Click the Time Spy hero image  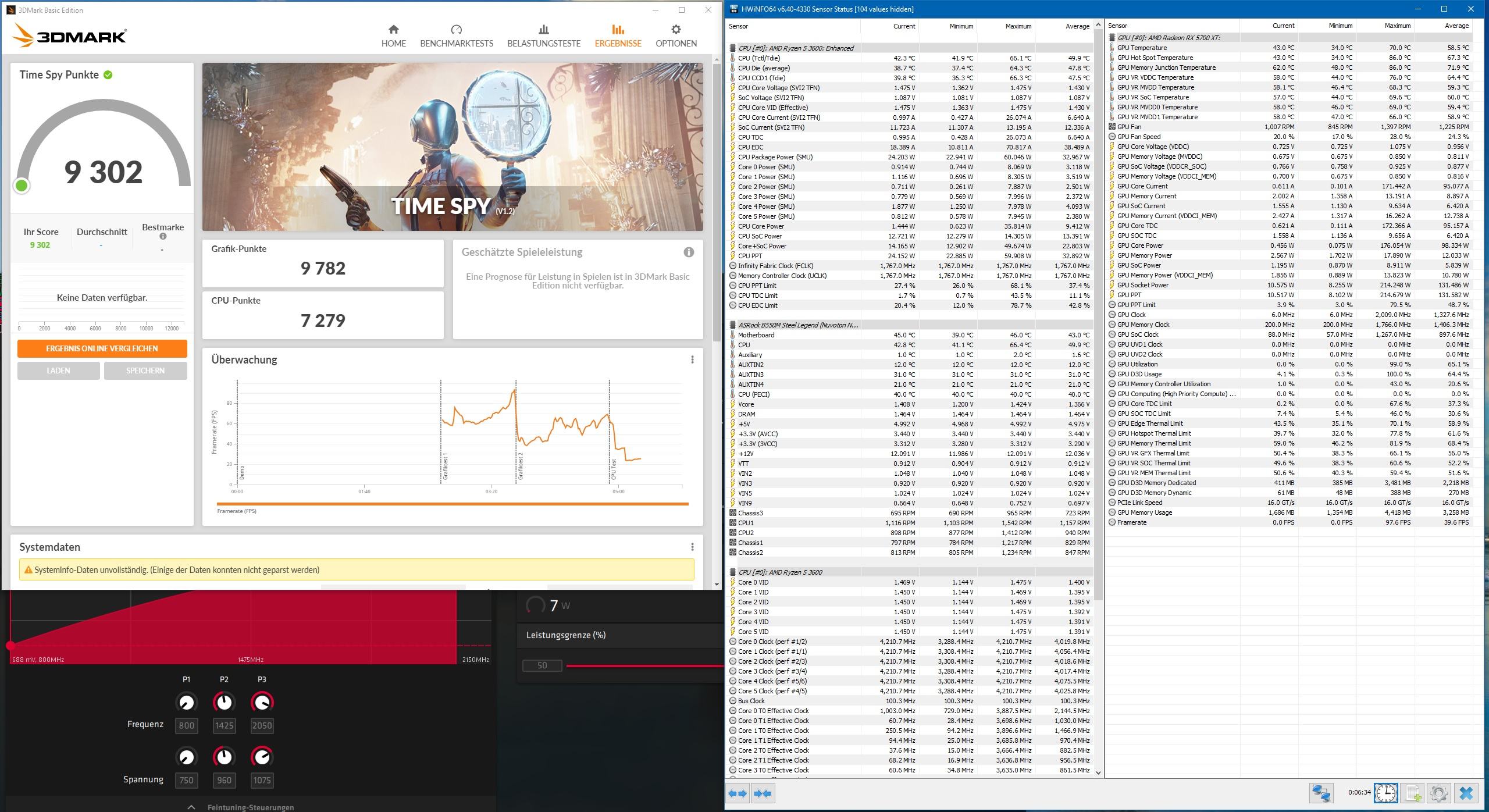(453, 147)
